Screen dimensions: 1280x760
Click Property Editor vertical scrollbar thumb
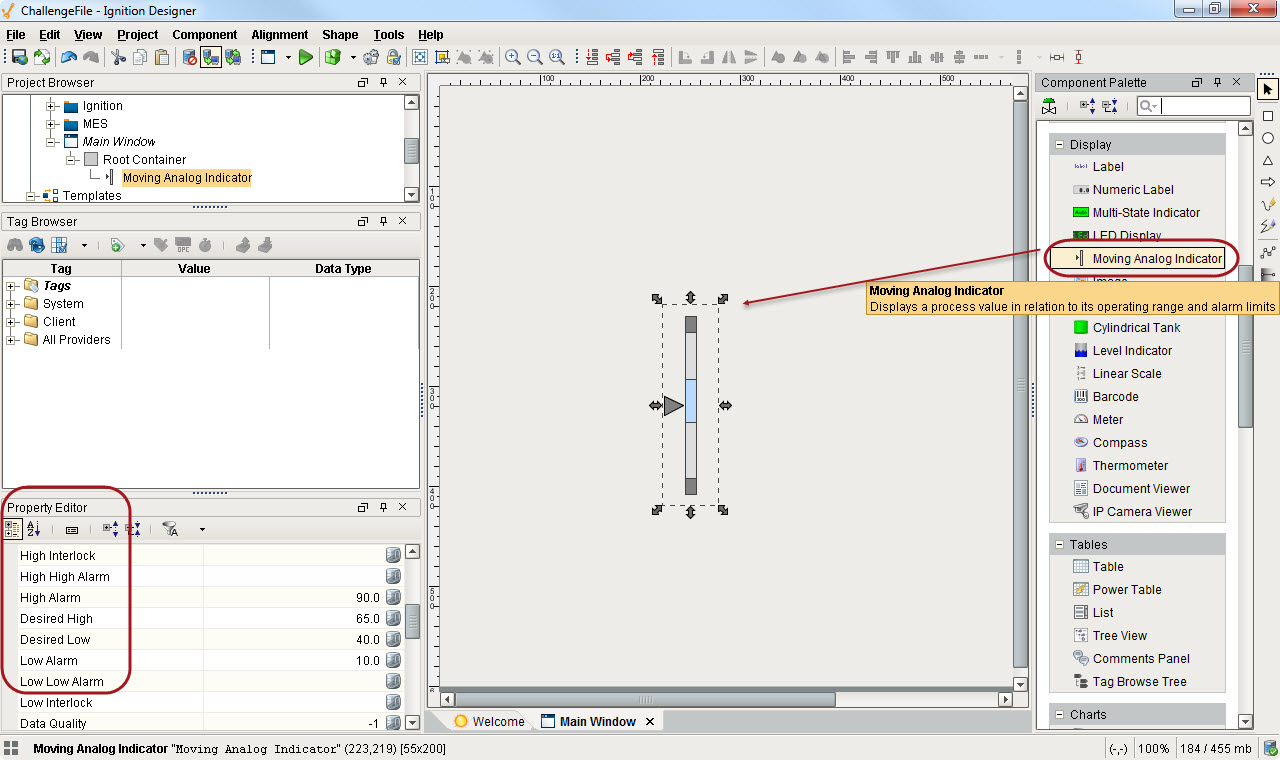click(412, 621)
